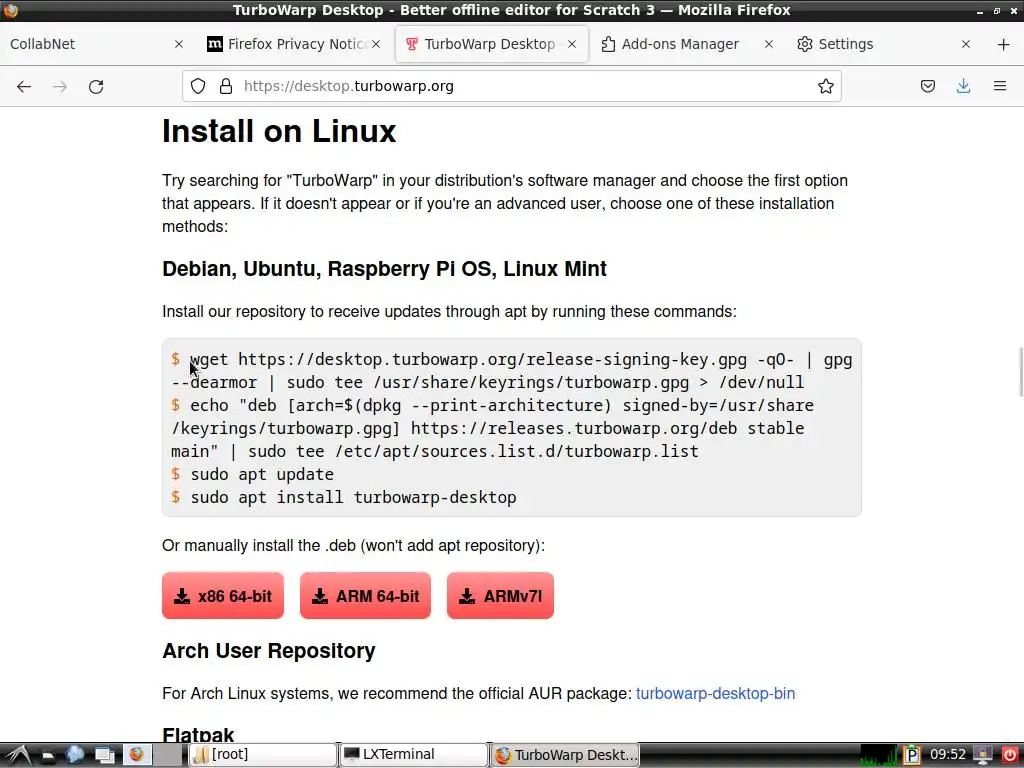Switch to the [root] file manager window

263,755
